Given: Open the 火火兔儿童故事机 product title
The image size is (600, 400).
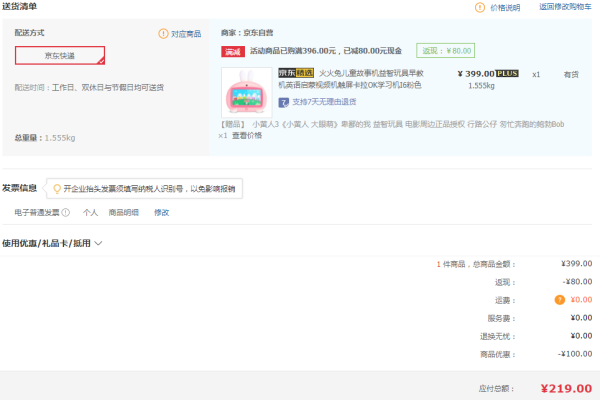Looking at the screenshot, I should [351, 79].
